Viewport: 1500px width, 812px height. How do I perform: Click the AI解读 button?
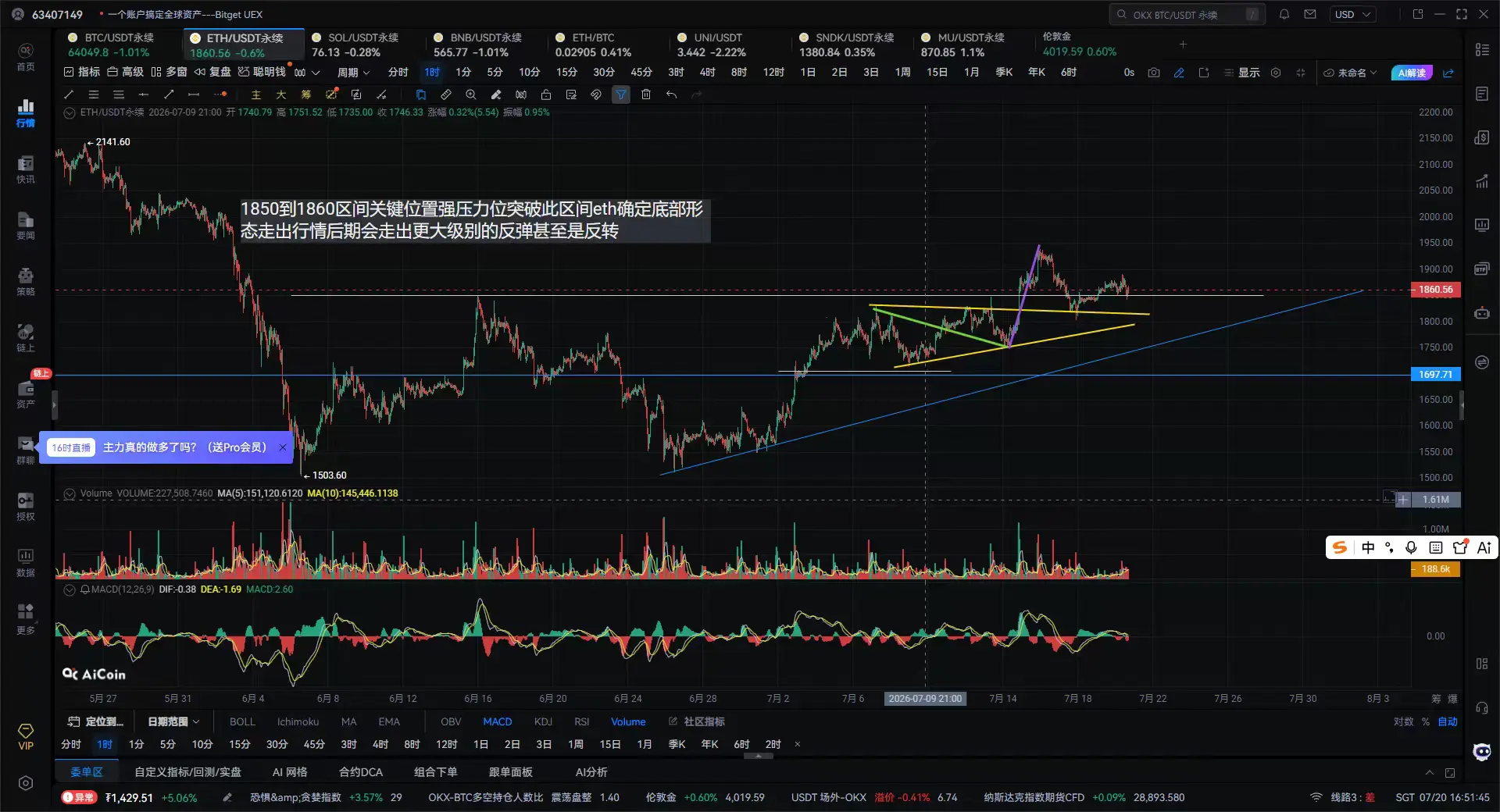click(x=1412, y=73)
